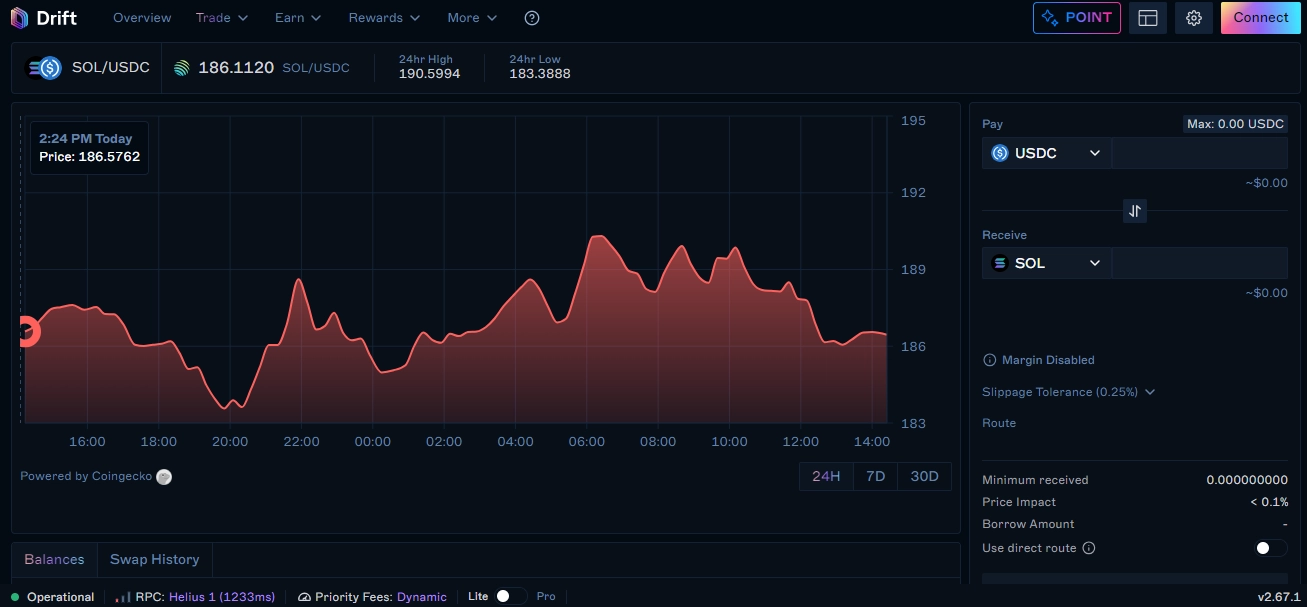Click the Drift logo icon
This screenshot has height=607, width=1307.
click(19, 18)
